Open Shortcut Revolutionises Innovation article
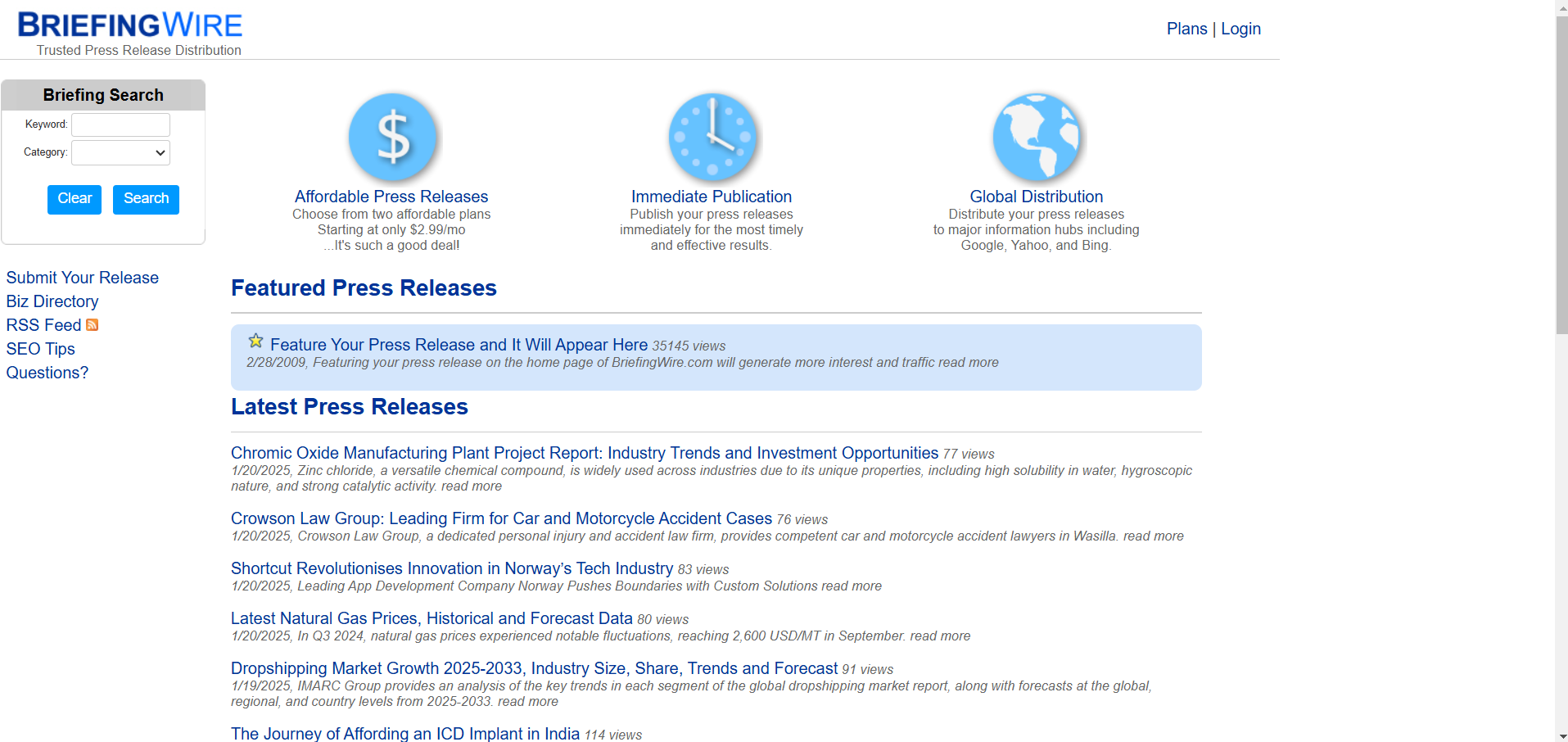Image resolution: width=1568 pixels, height=742 pixels. (452, 568)
